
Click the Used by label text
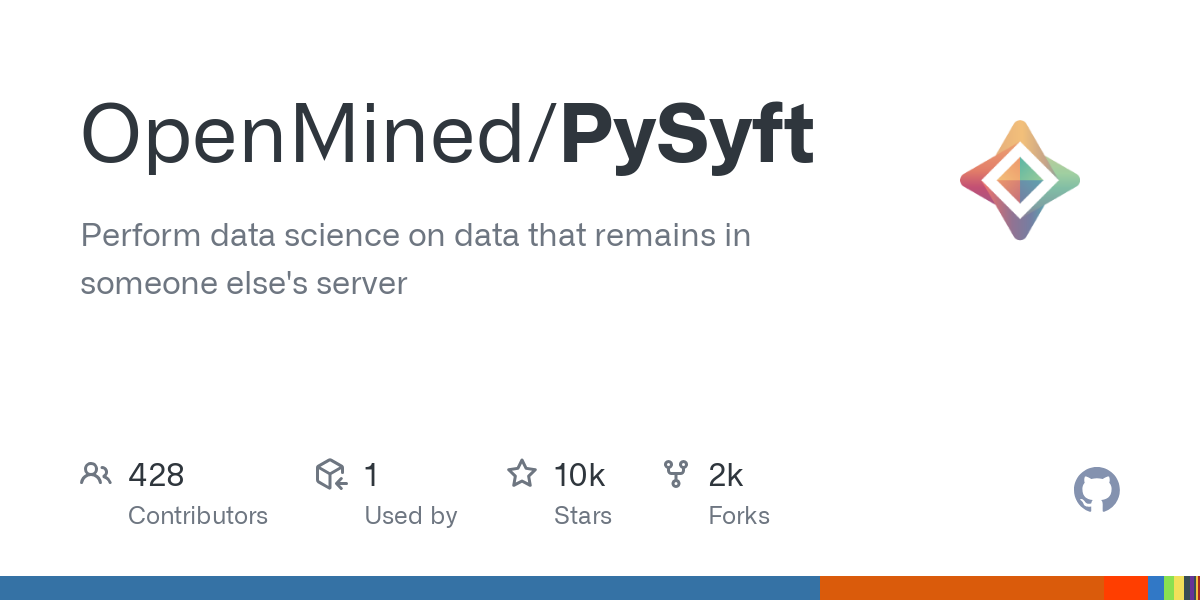(411, 516)
